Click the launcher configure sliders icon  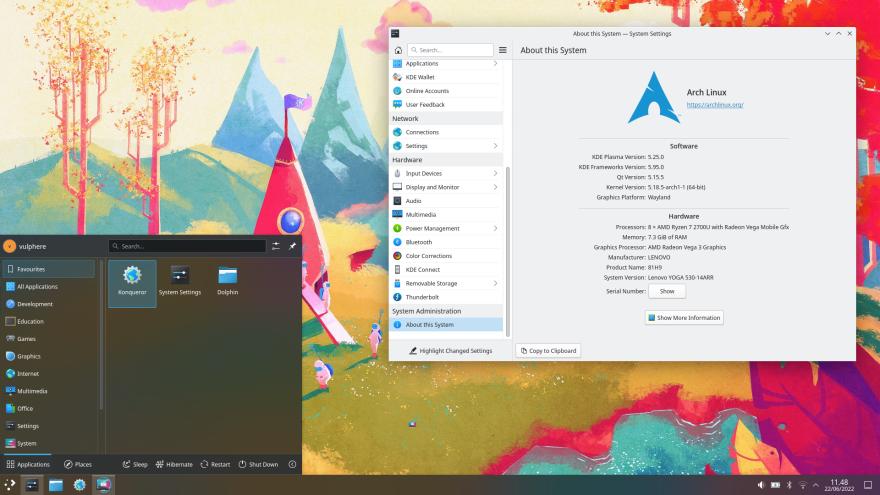pos(276,246)
